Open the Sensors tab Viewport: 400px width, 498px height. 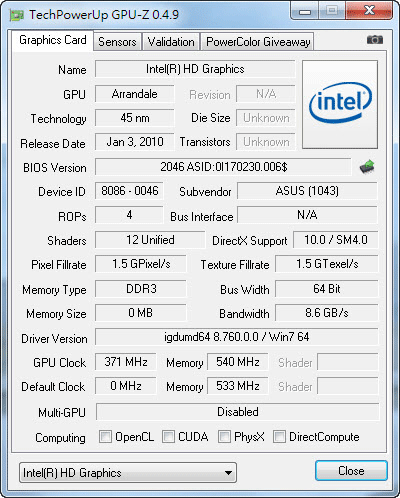[x=117, y=42]
